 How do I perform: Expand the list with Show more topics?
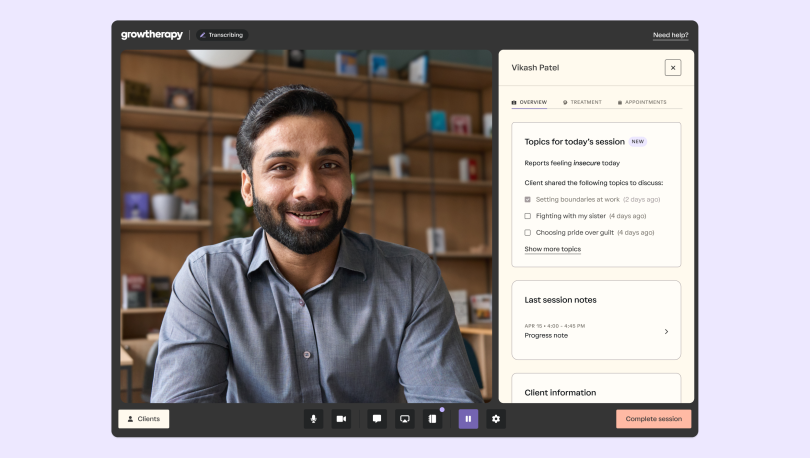click(552, 249)
